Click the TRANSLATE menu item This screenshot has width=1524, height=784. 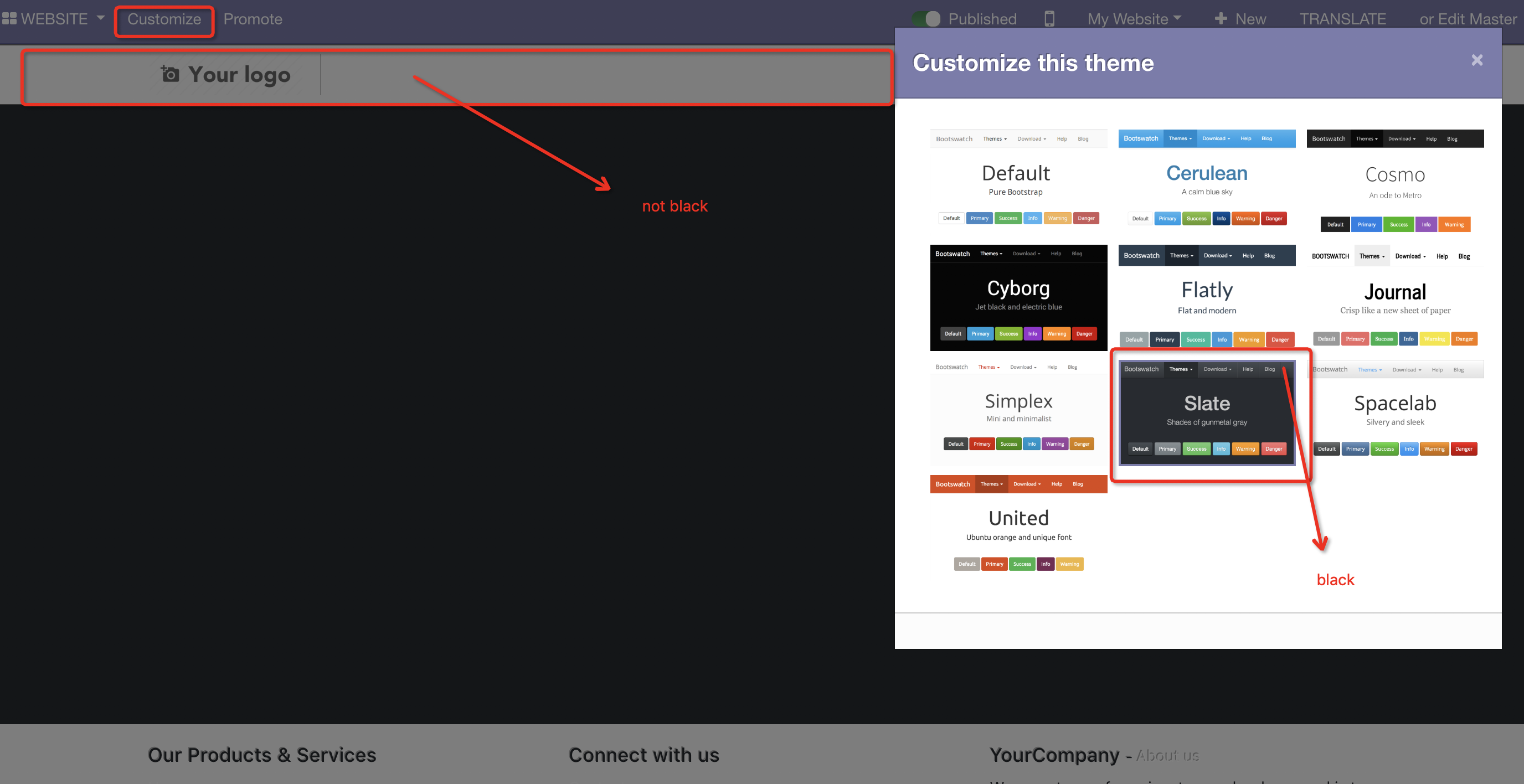[x=1342, y=18]
